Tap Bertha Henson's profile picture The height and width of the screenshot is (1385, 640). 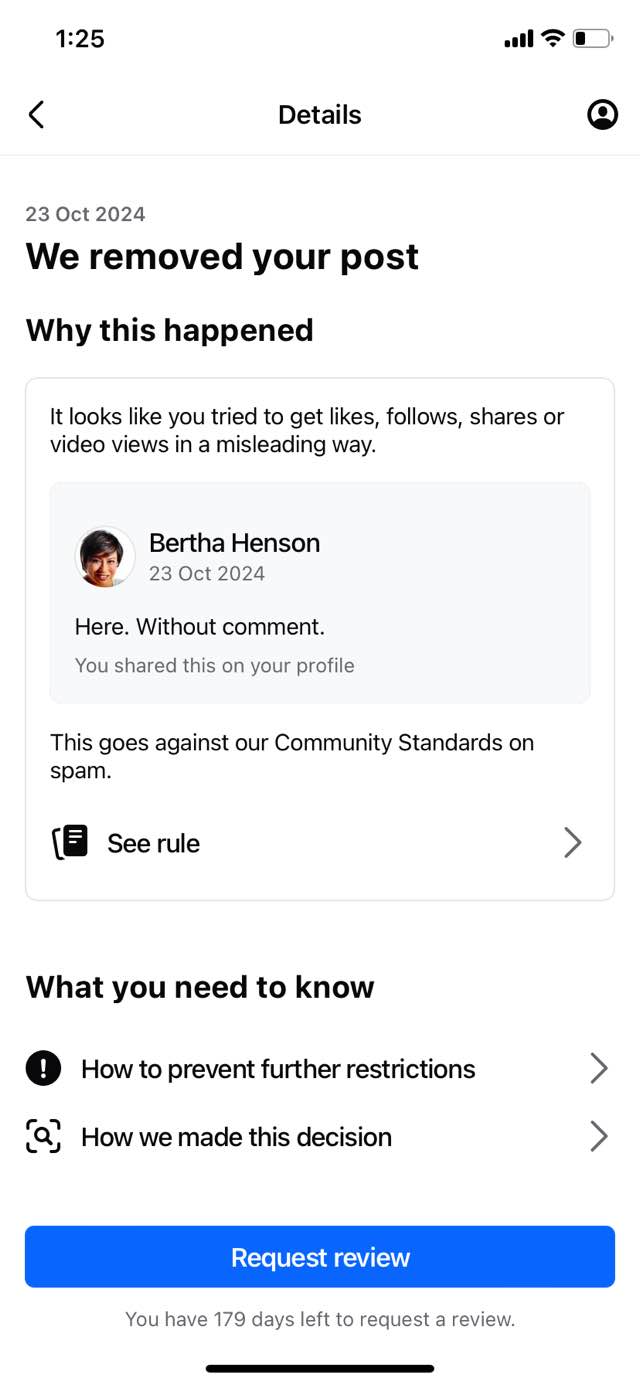(x=105, y=557)
